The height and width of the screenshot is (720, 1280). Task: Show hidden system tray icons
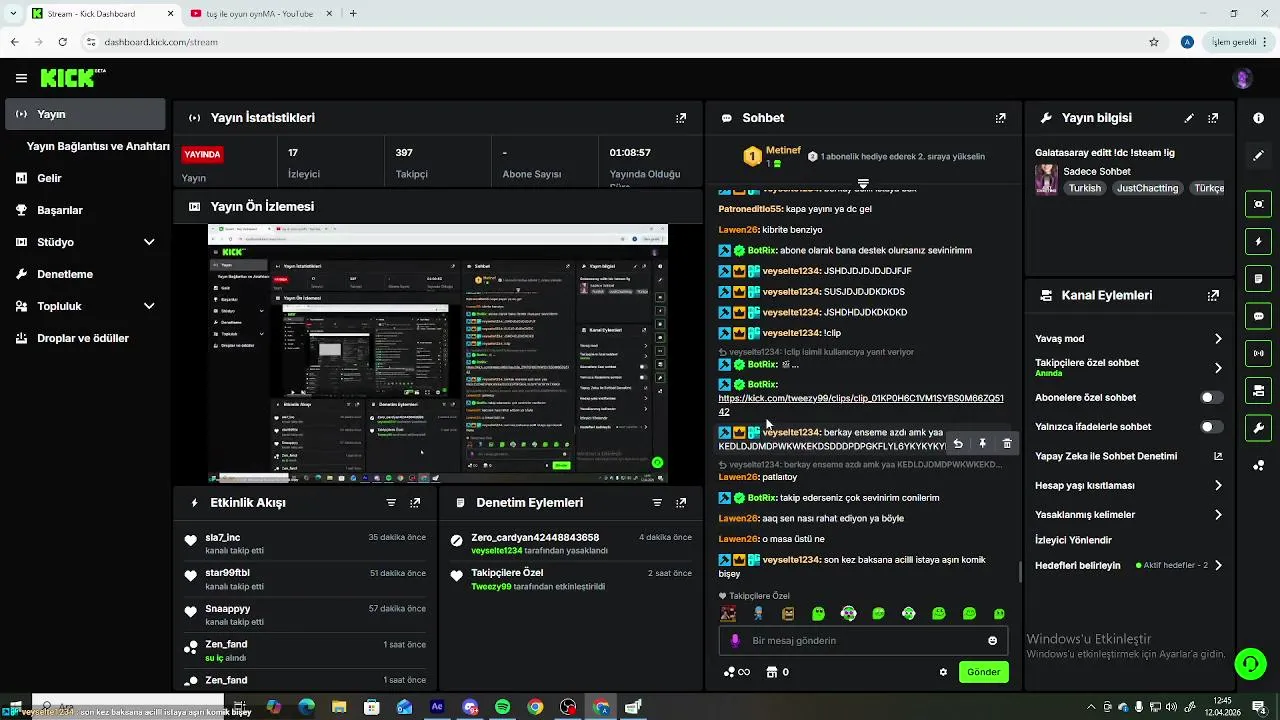click(x=1091, y=707)
